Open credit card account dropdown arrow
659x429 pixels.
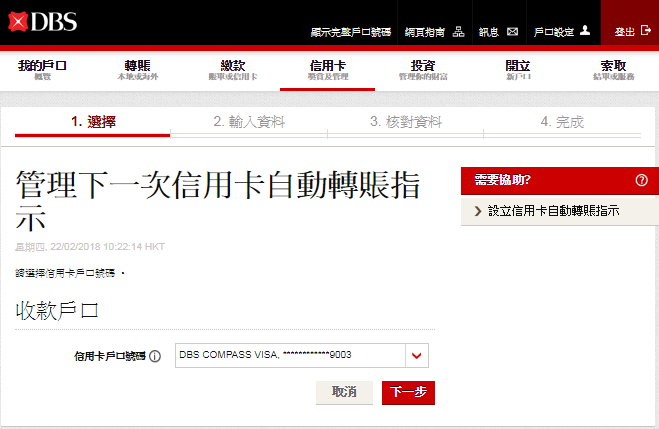click(x=418, y=355)
